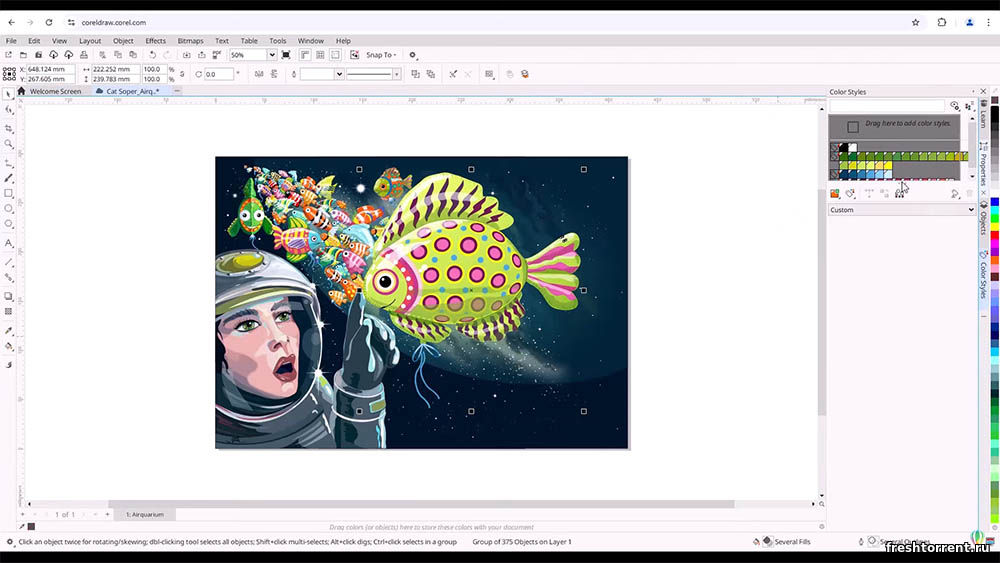
Task: Select the Transparency checkerboard tool
Action: coord(9,312)
